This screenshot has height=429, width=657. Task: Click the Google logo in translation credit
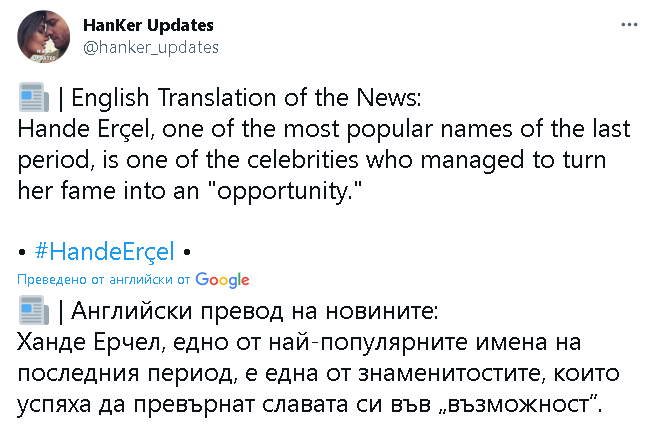223,280
